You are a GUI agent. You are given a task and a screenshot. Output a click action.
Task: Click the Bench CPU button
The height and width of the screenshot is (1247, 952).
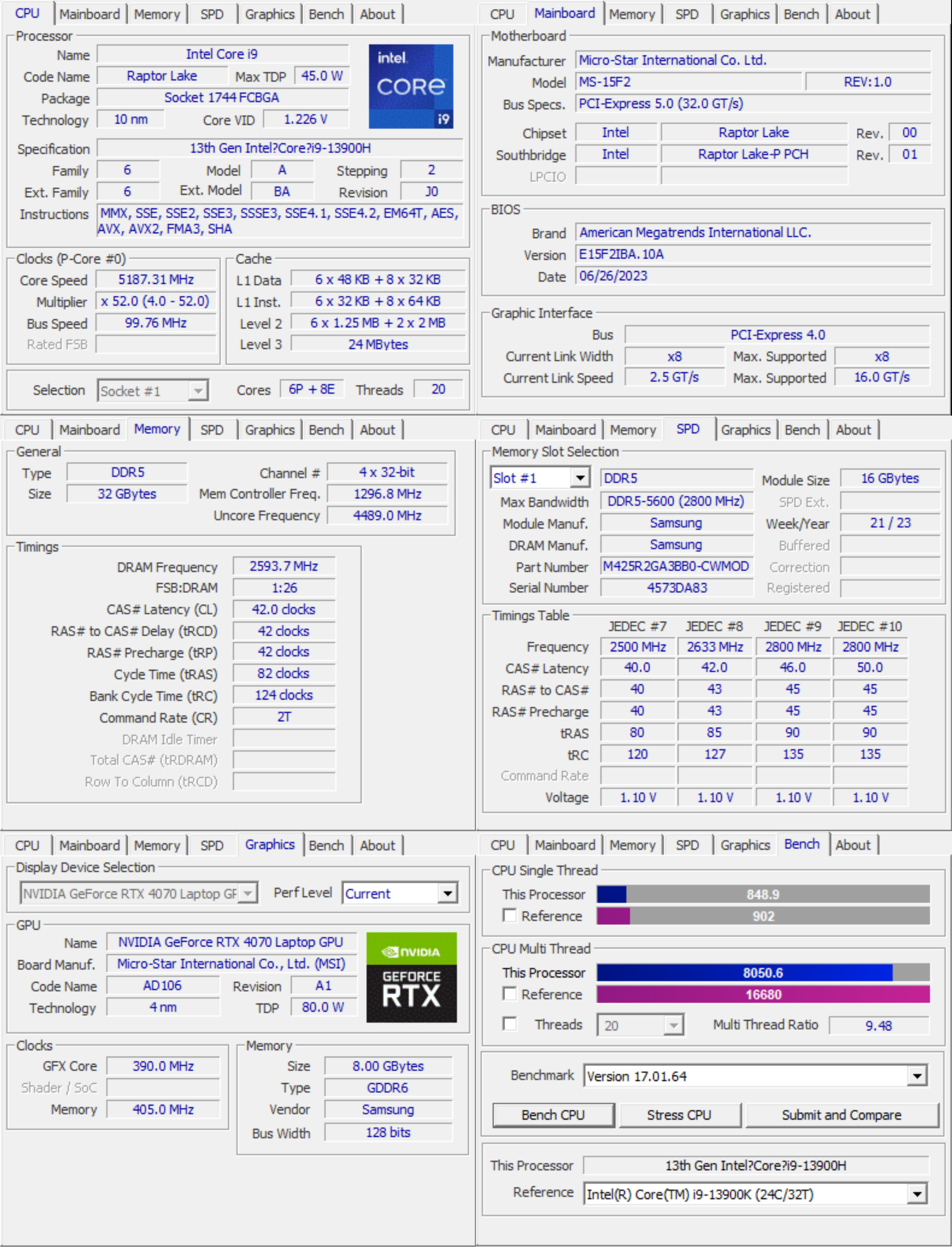coord(553,1115)
